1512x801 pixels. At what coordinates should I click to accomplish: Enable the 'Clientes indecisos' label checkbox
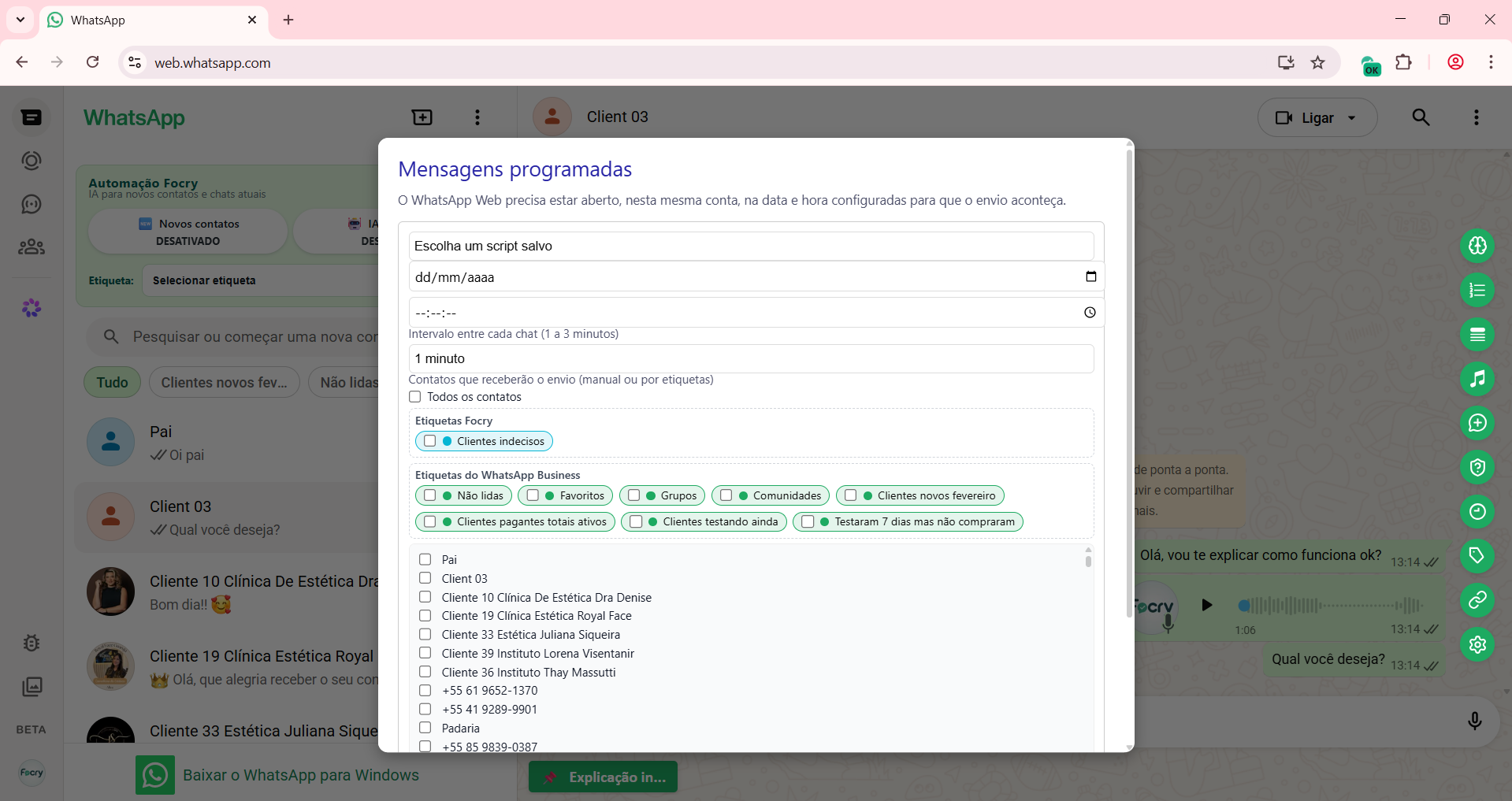[429, 441]
